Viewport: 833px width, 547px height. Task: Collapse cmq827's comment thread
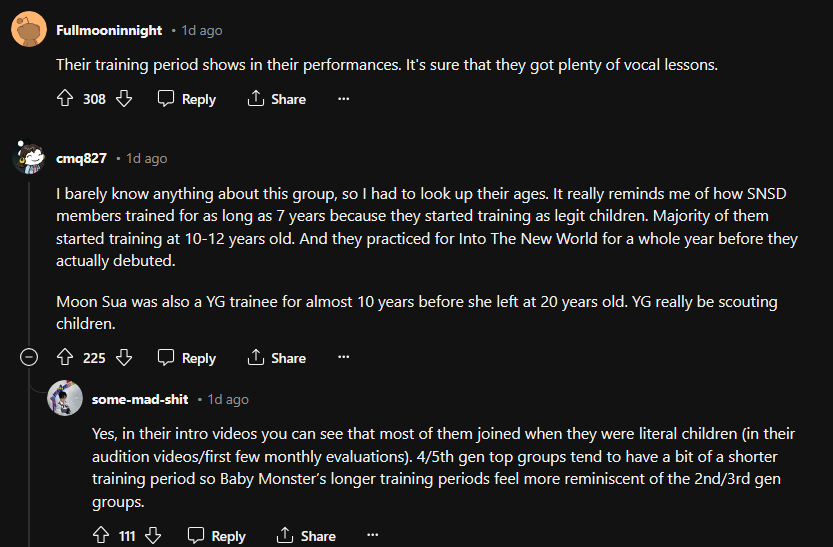(x=30, y=357)
